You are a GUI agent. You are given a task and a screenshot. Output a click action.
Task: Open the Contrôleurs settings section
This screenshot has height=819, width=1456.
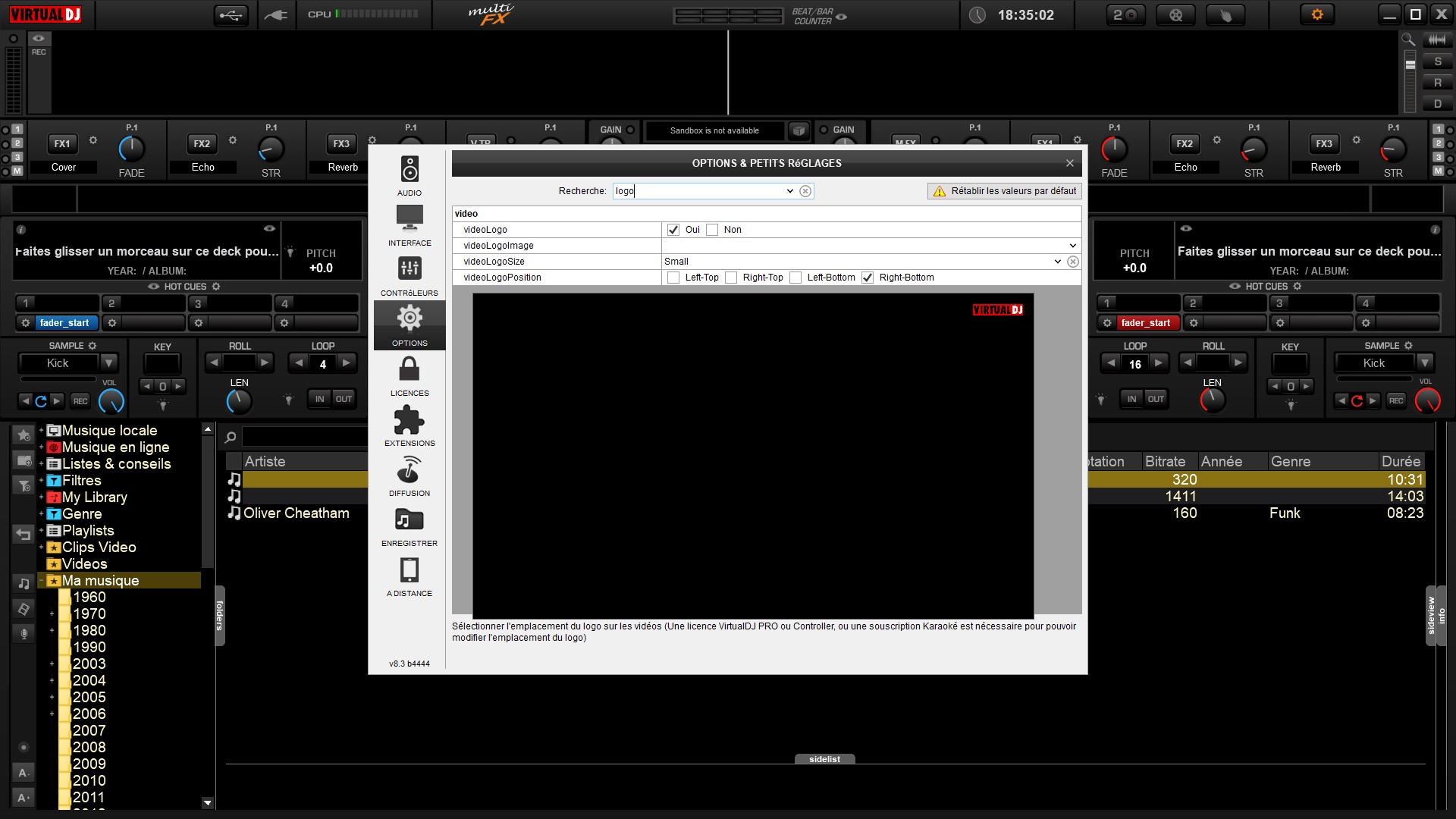pos(409,275)
